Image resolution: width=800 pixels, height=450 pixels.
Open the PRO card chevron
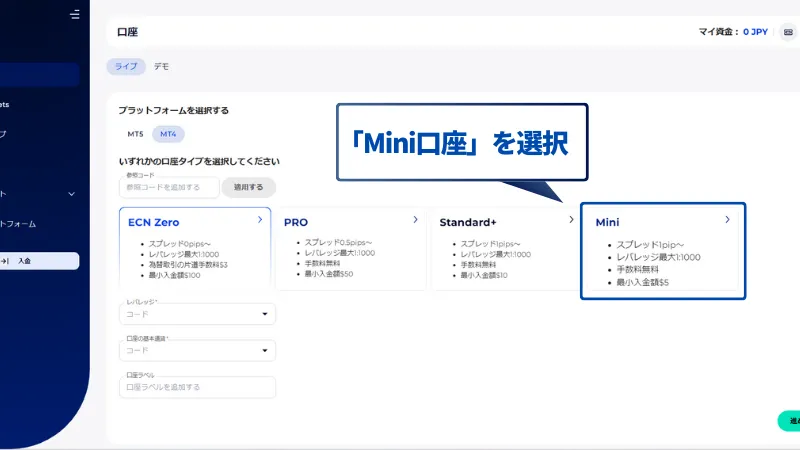coord(415,219)
